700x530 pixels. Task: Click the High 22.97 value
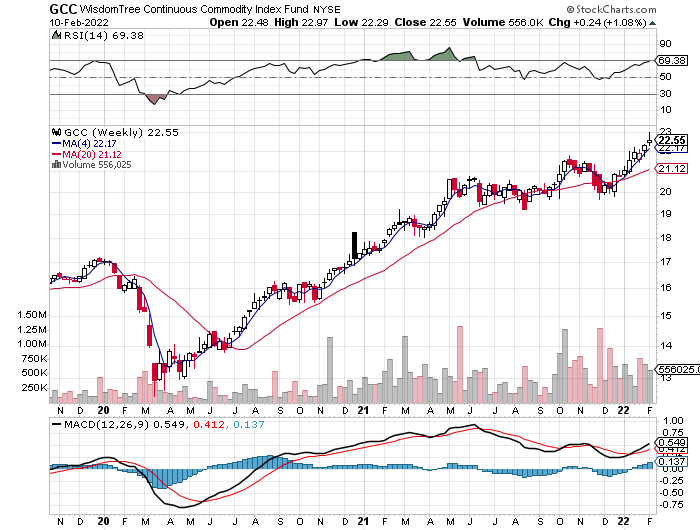[301, 22]
